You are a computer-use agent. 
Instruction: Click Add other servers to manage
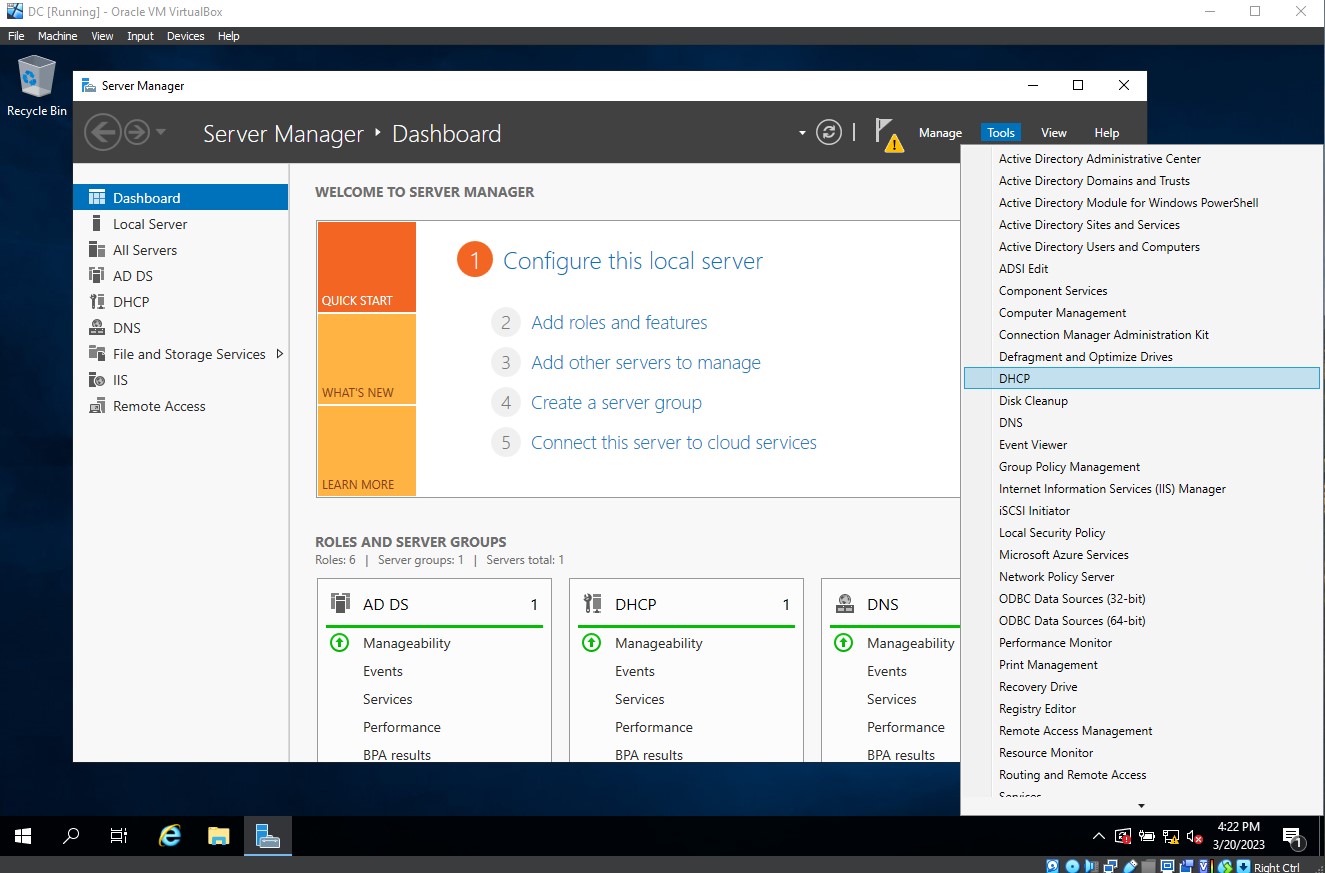pos(646,363)
